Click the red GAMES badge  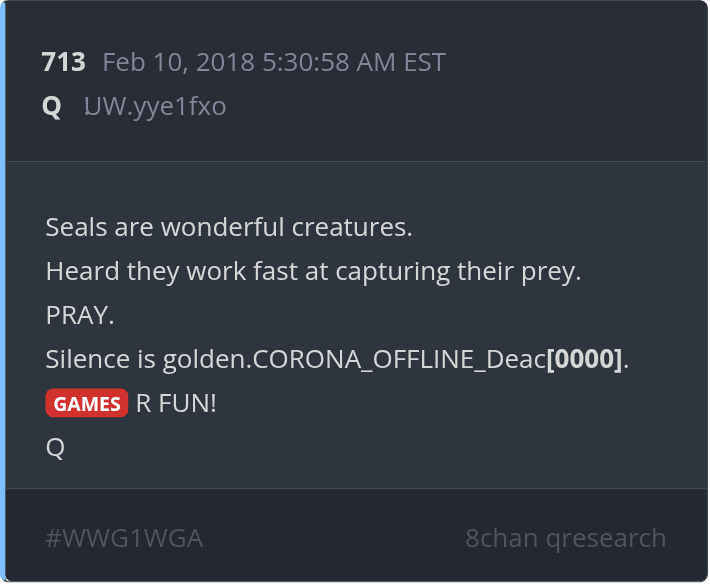click(86, 404)
